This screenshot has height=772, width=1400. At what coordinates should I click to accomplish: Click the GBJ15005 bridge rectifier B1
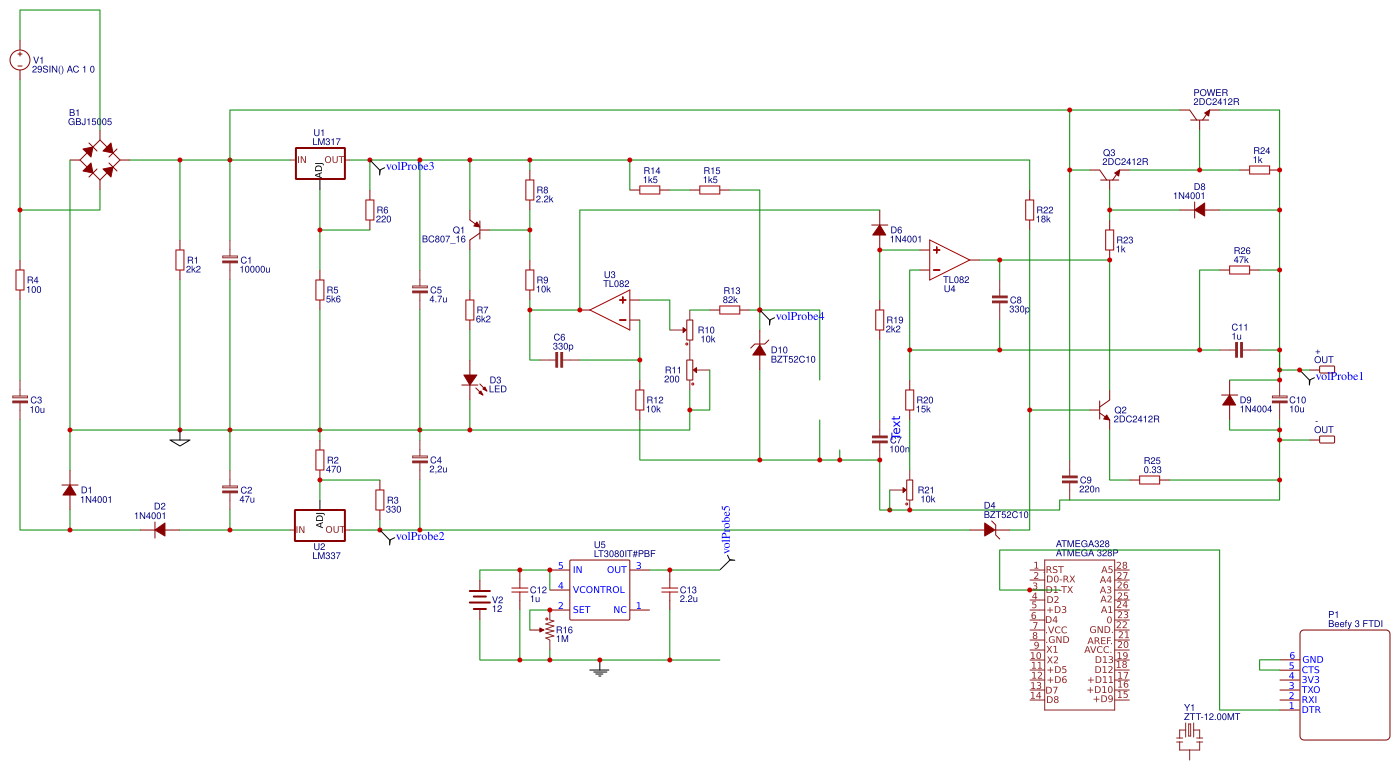click(x=100, y=158)
